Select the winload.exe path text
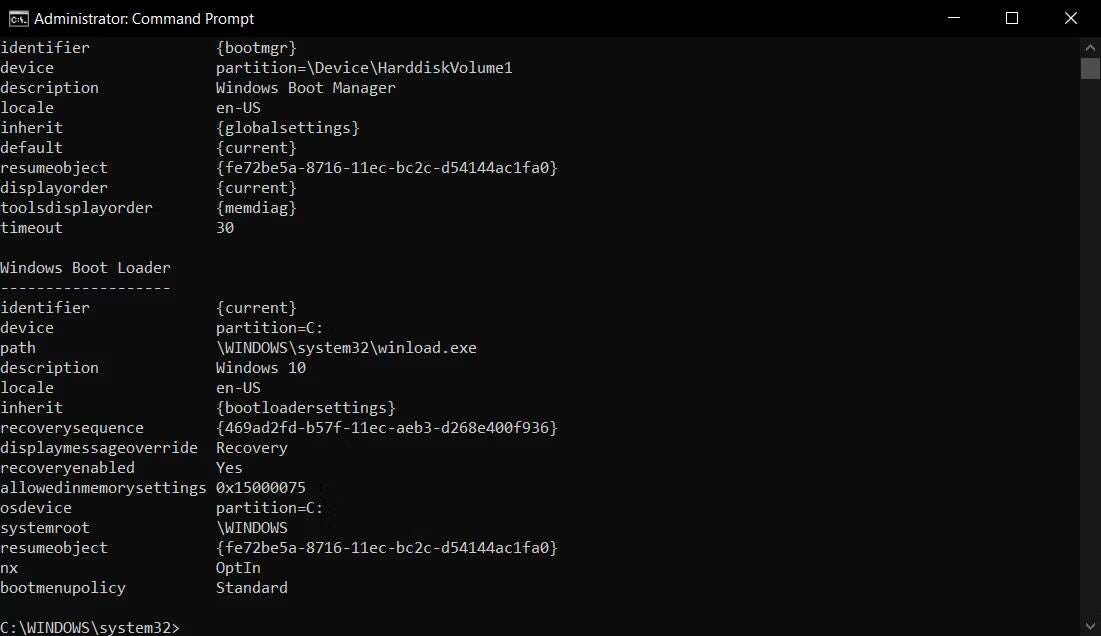 [x=346, y=347]
